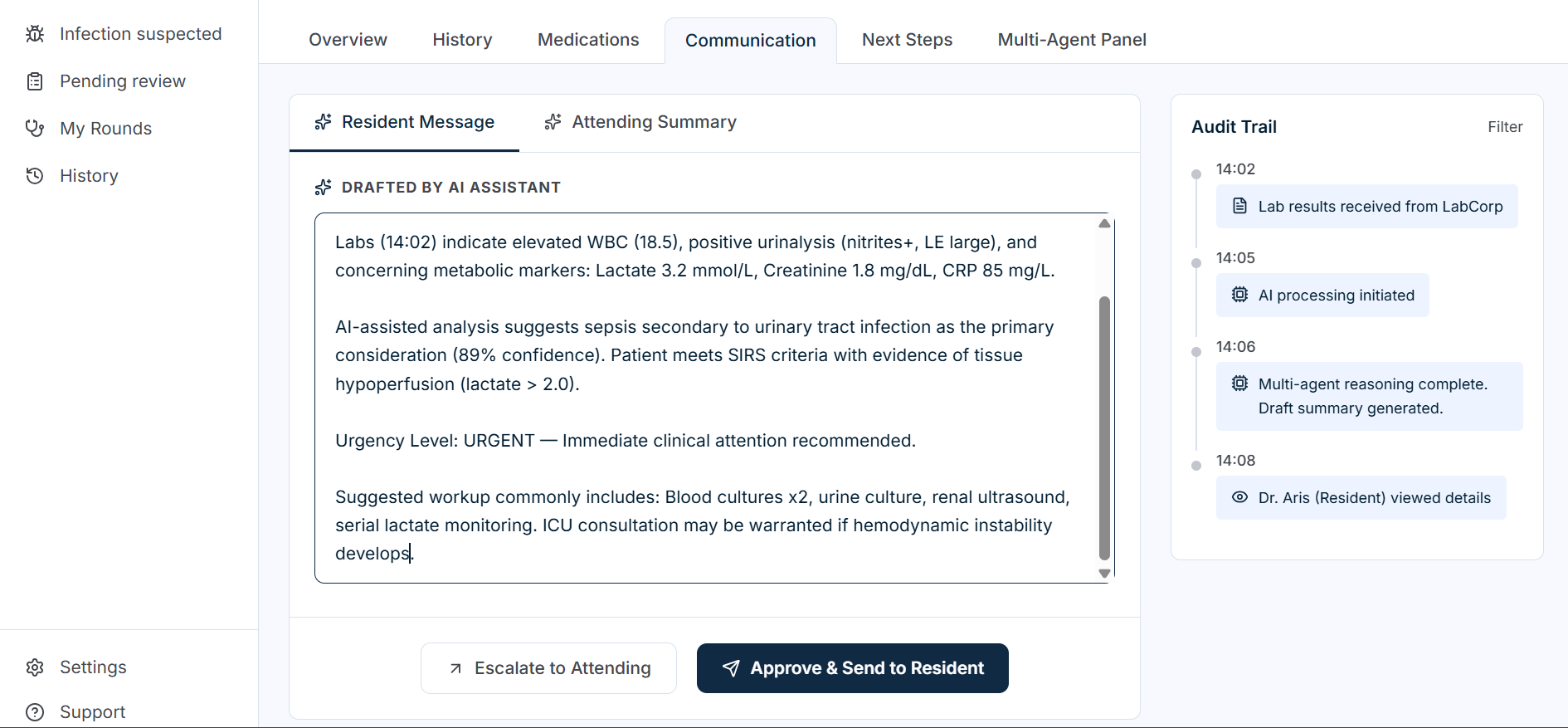Click the Support question-mark icon
Viewport: 1568px width, 728px height.
pos(35,712)
